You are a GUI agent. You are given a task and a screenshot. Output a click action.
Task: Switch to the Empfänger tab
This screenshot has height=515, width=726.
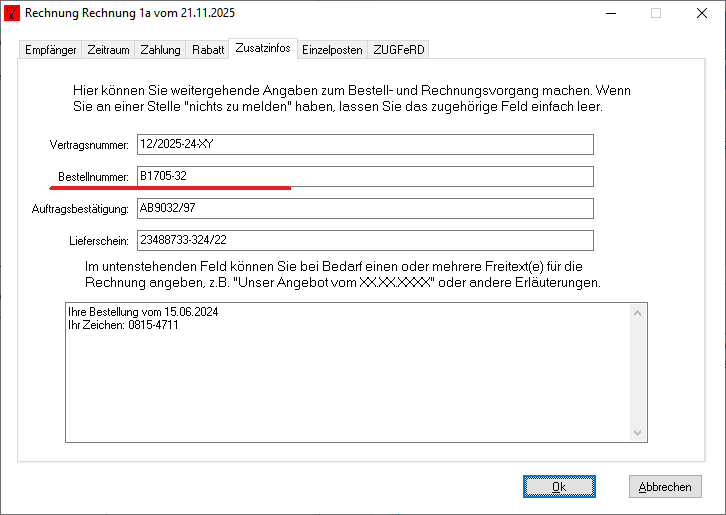(x=50, y=50)
